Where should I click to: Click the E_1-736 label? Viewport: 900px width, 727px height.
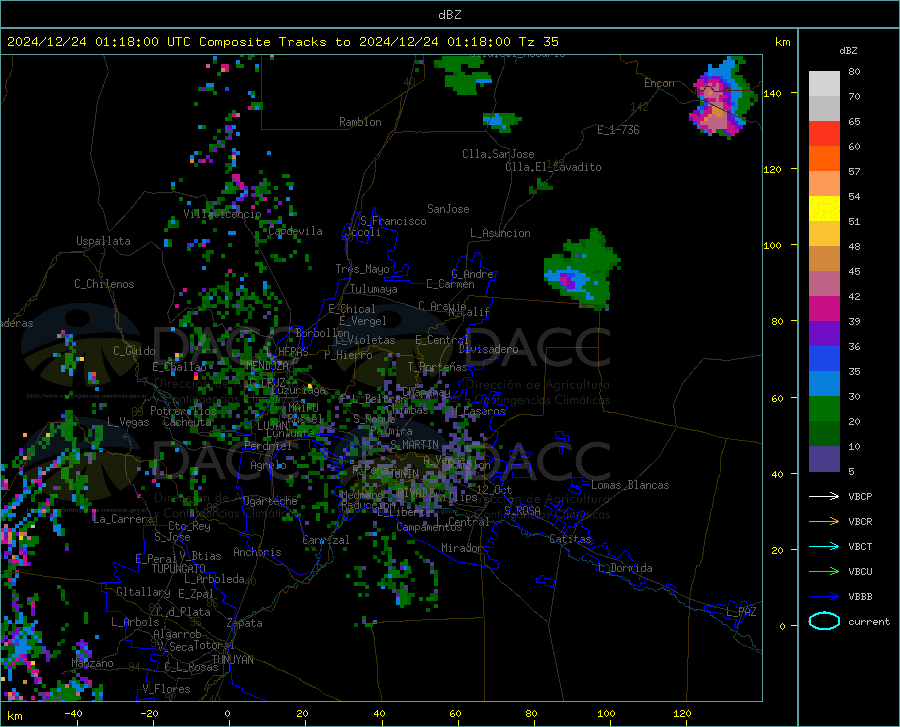click(x=618, y=130)
